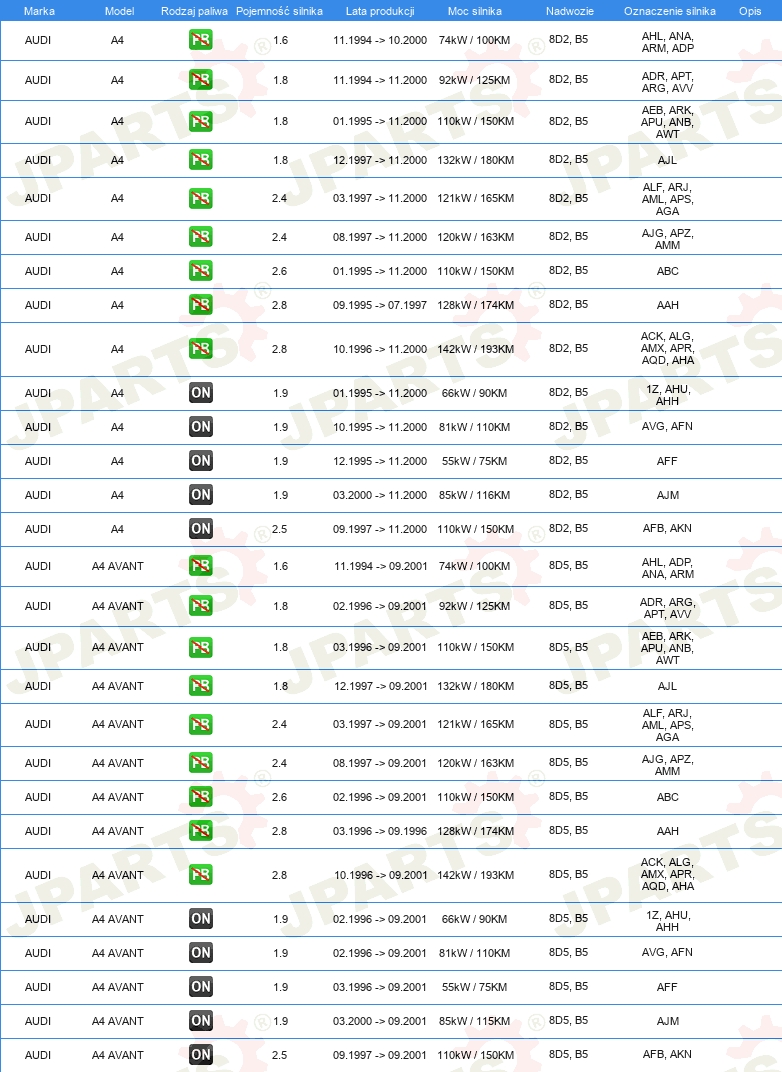Click date cell 03.2000 -> 09.2001
Screen dimensions: 782x1072
[380, 1021]
